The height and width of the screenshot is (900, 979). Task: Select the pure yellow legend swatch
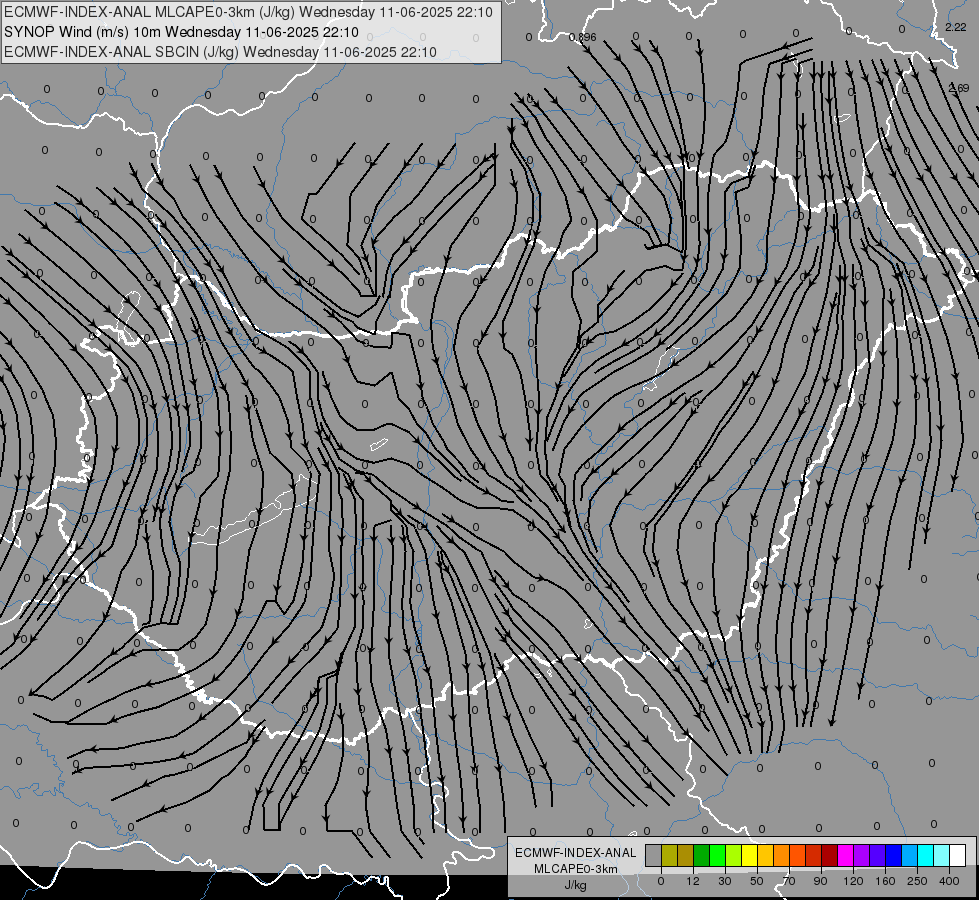(750, 855)
